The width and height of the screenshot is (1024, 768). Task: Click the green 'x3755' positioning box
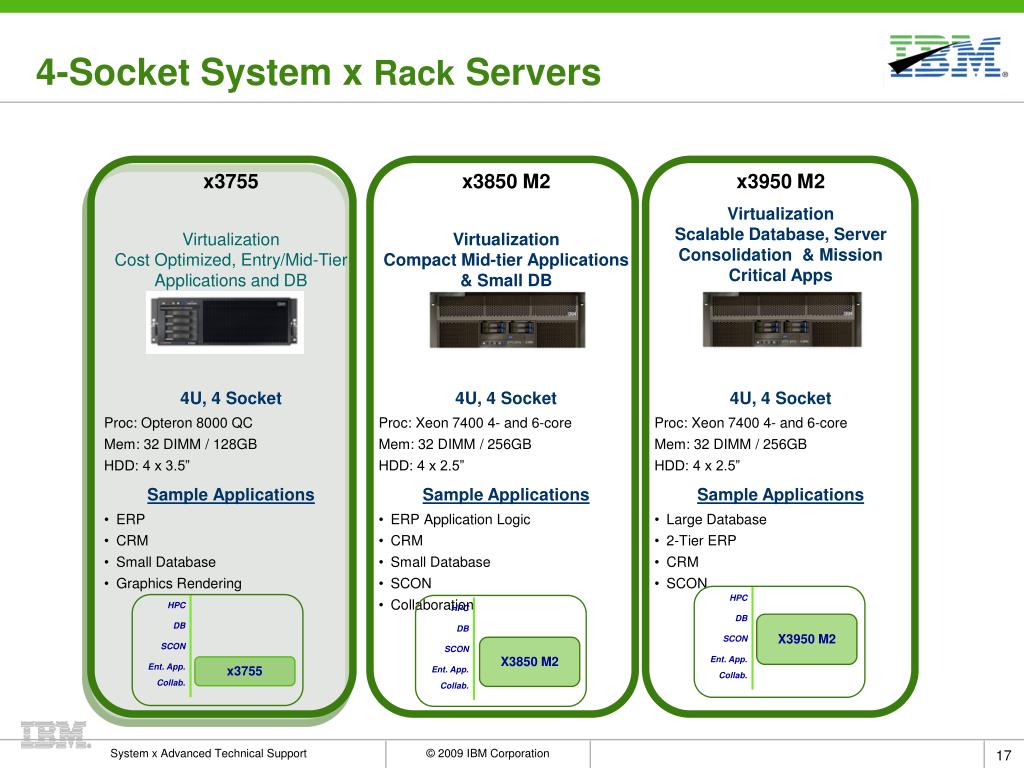pos(245,671)
